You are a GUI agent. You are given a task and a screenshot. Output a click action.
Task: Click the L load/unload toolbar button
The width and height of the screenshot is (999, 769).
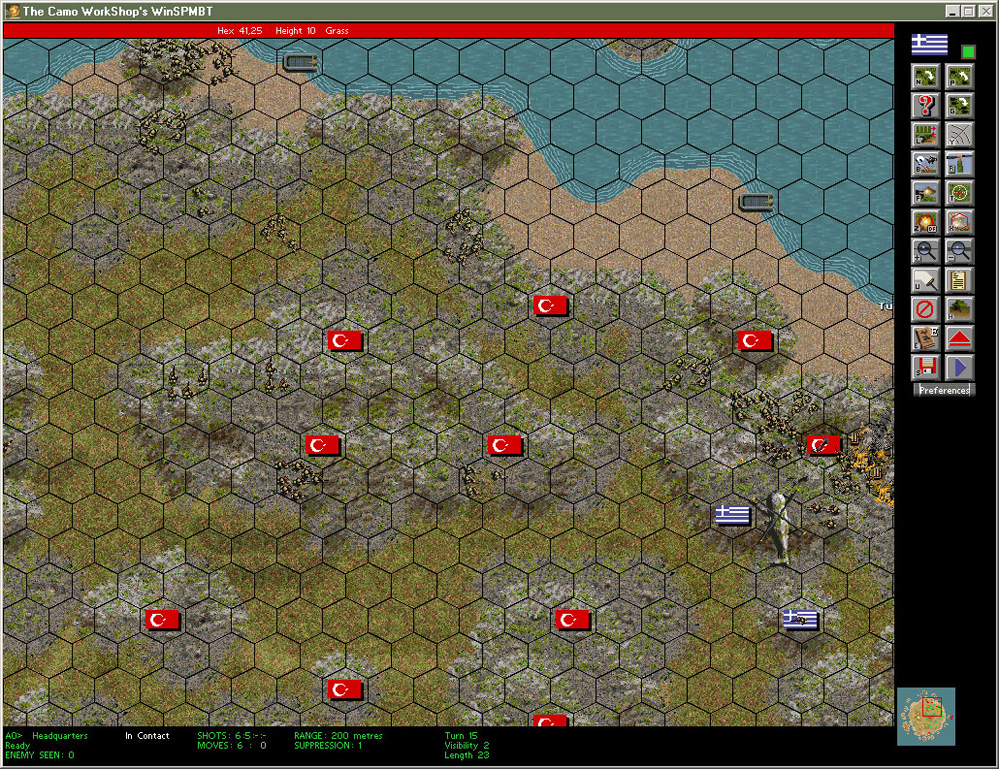pyautogui.click(x=925, y=134)
